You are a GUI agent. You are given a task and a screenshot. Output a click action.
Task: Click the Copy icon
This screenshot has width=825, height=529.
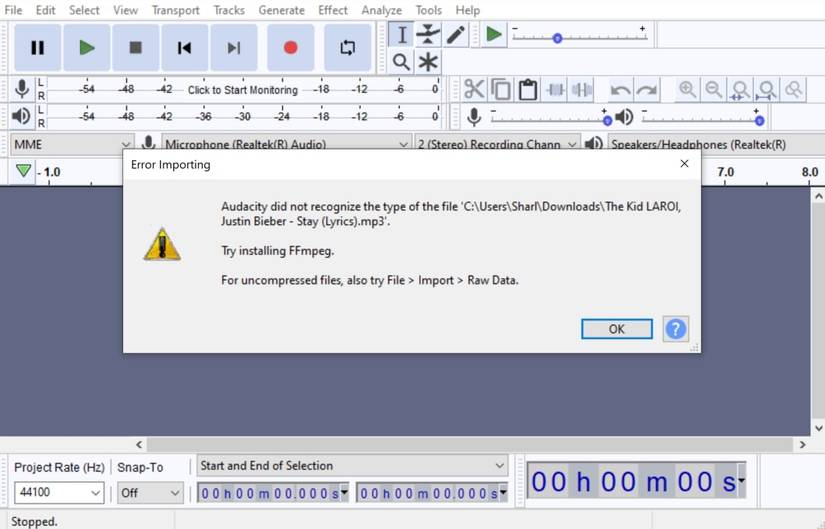coord(500,89)
